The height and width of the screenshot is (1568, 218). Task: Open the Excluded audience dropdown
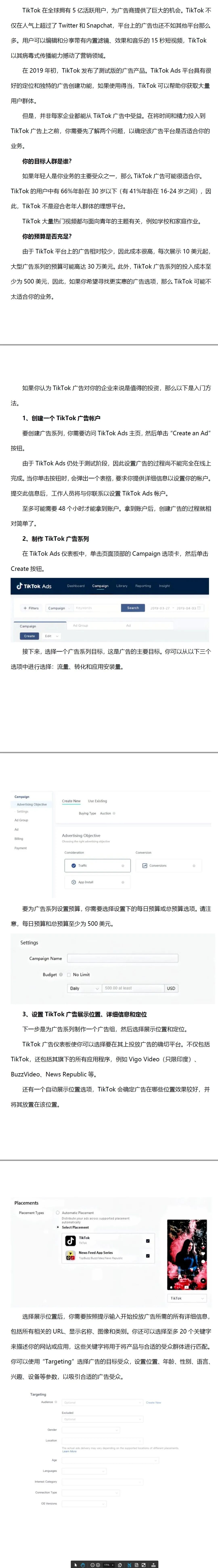(x=102, y=1419)
